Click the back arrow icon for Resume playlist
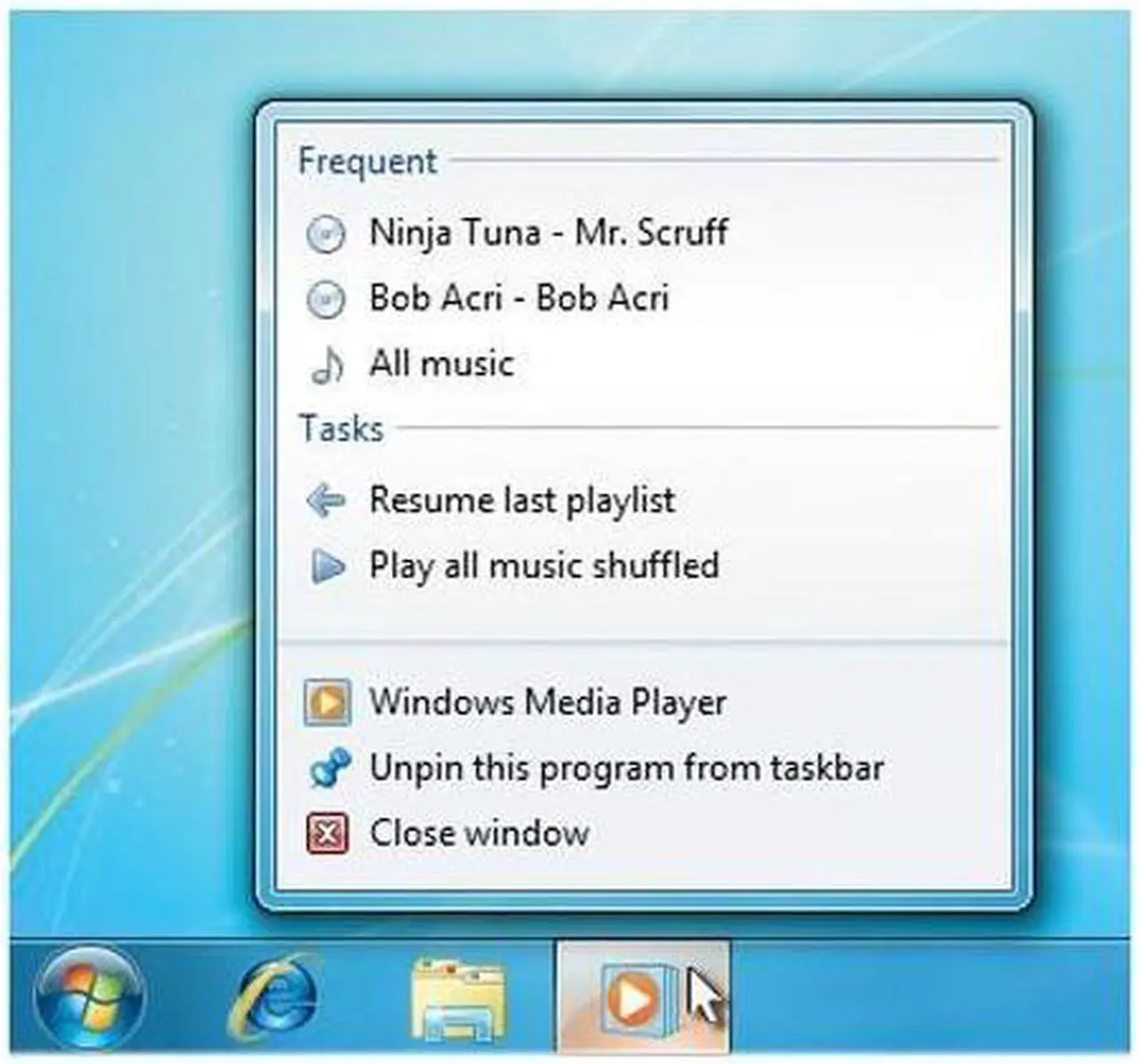The image size is (1140, 1064). click(325, 501)
